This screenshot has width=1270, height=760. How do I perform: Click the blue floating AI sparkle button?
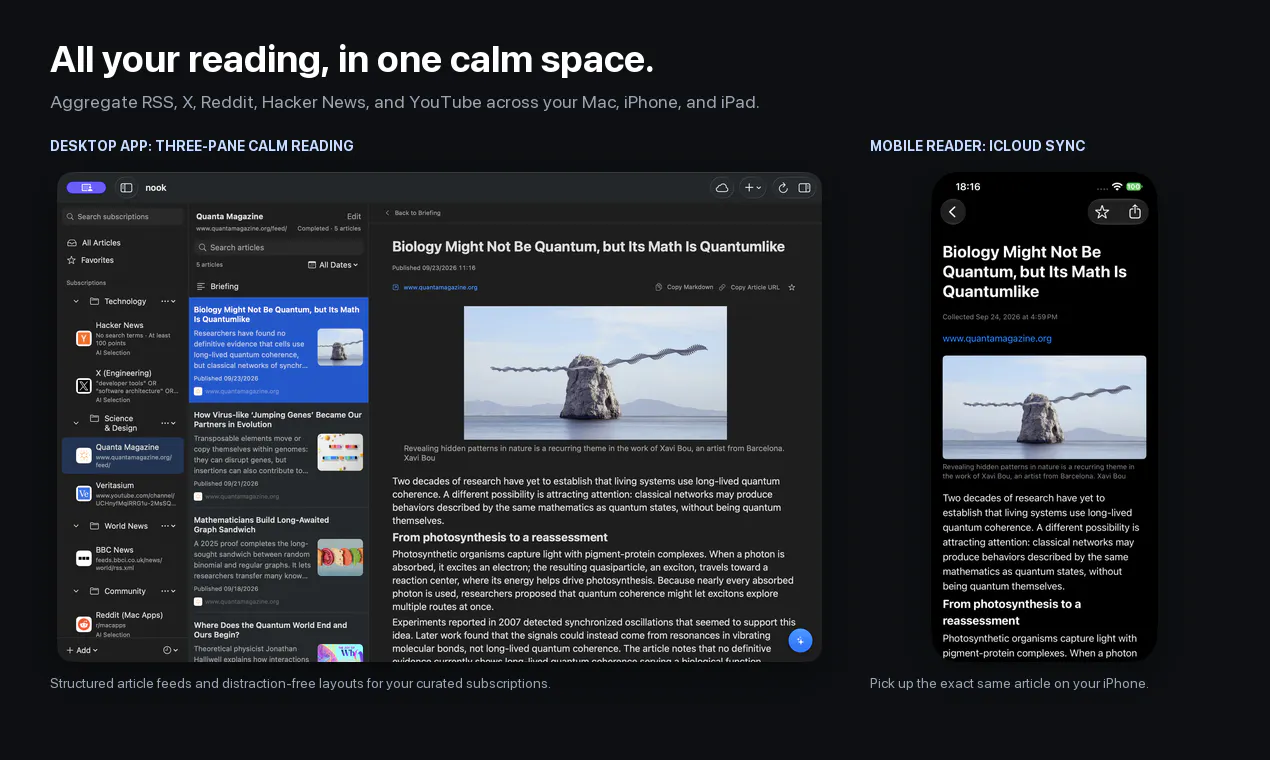click(x=800, y=640)
